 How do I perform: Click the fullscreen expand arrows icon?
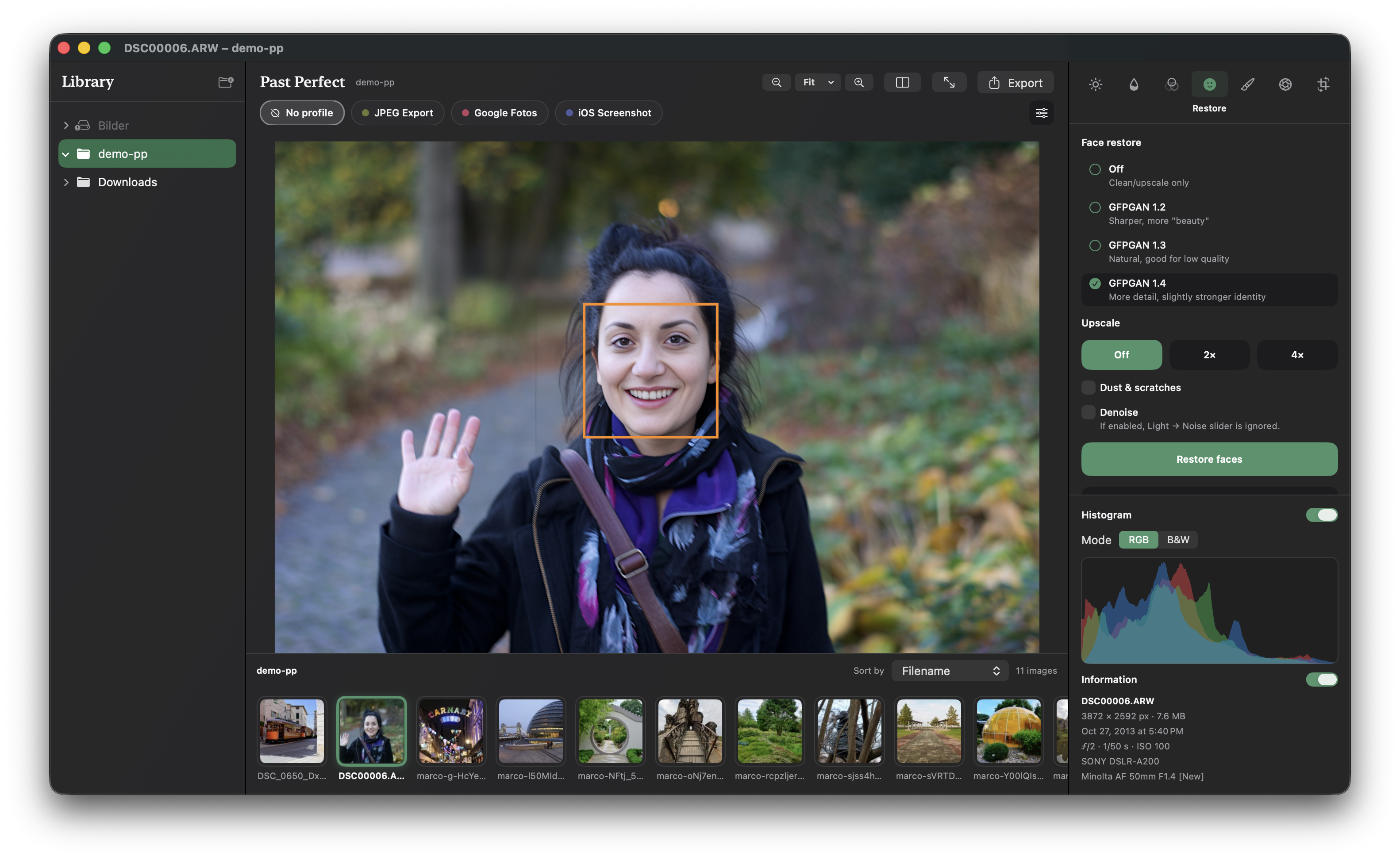tap(948, 82)
